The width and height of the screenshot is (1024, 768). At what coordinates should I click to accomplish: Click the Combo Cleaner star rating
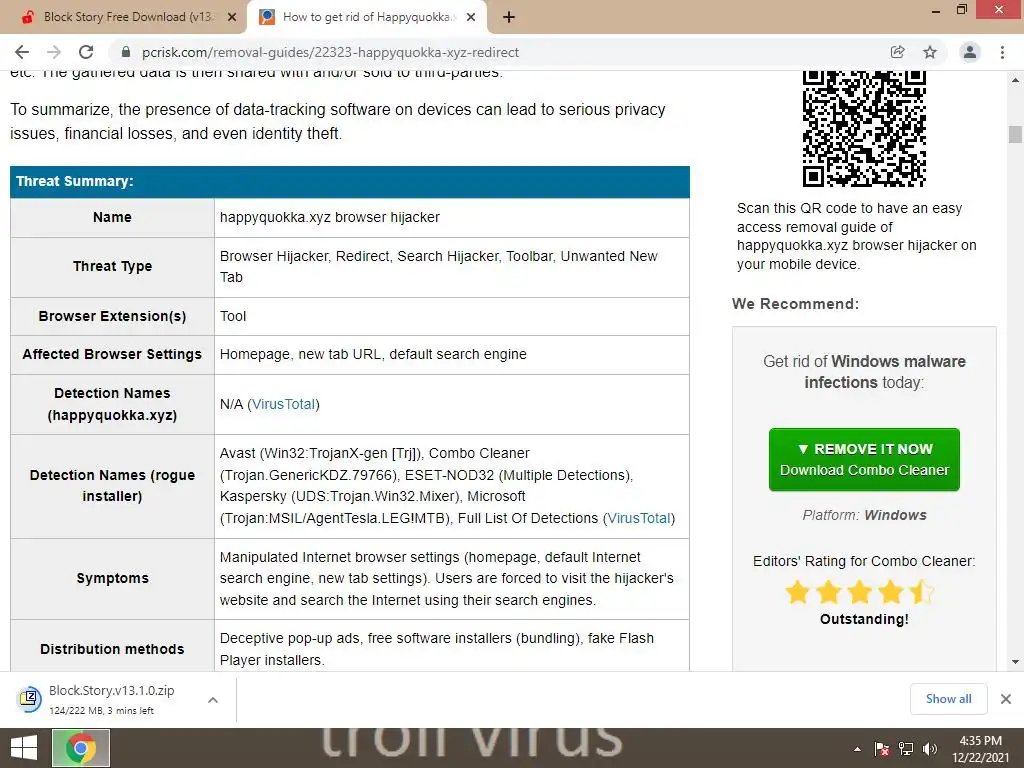point(859,592)
